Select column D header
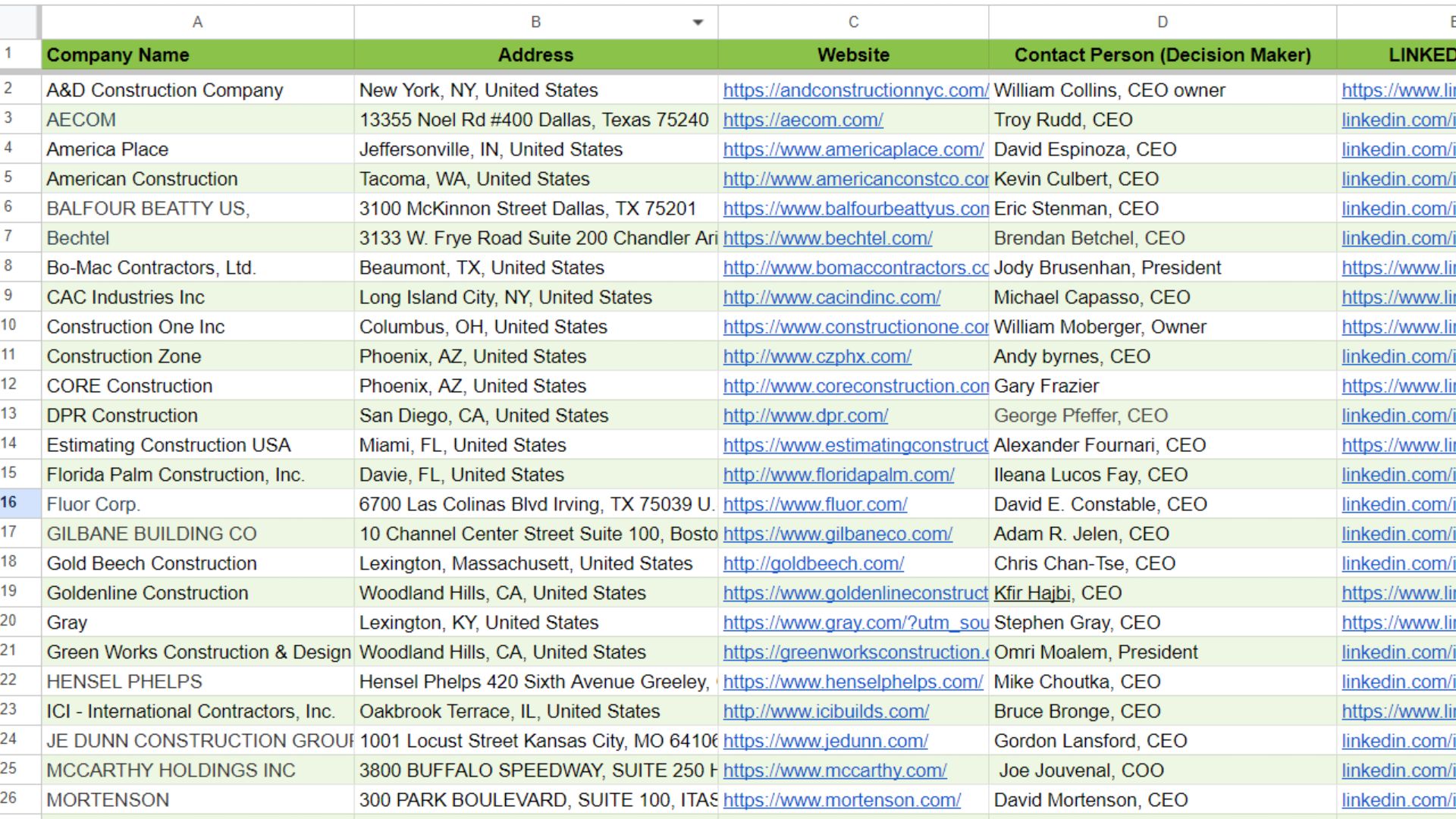1456x819 pixels. click(x=1162, y=23)
